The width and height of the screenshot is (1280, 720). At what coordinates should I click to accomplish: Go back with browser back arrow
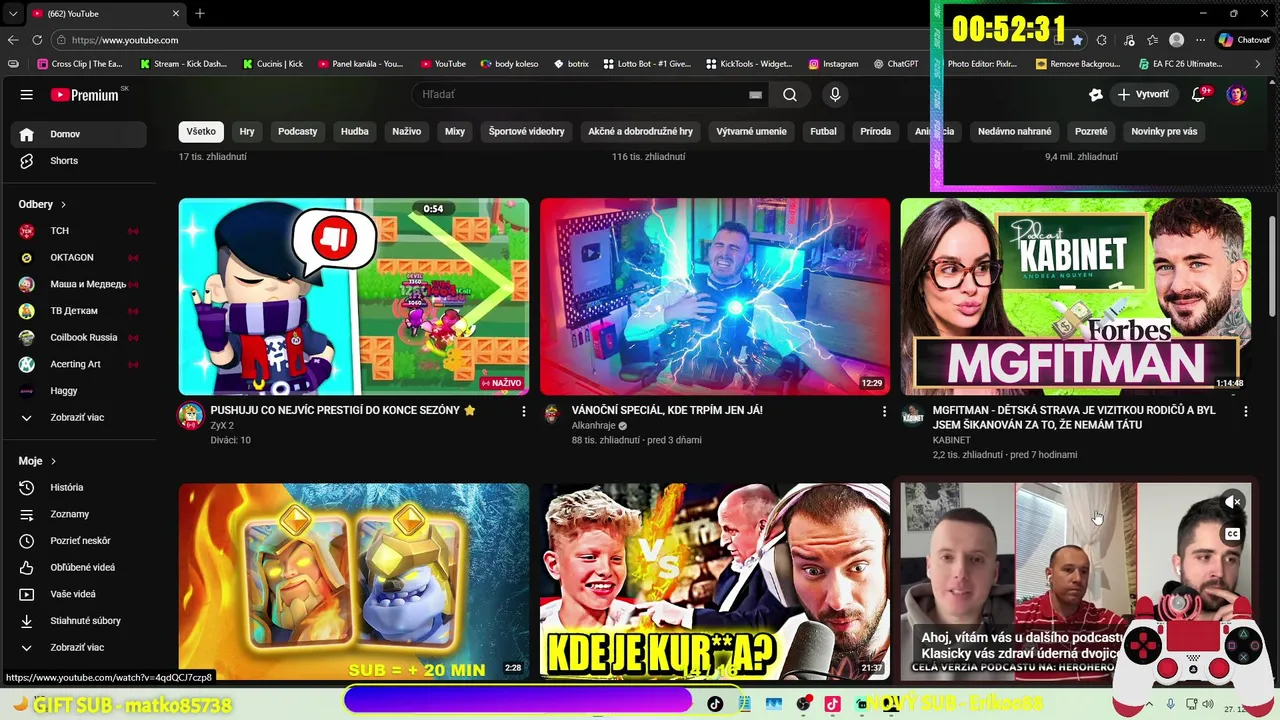pos(13,40)
